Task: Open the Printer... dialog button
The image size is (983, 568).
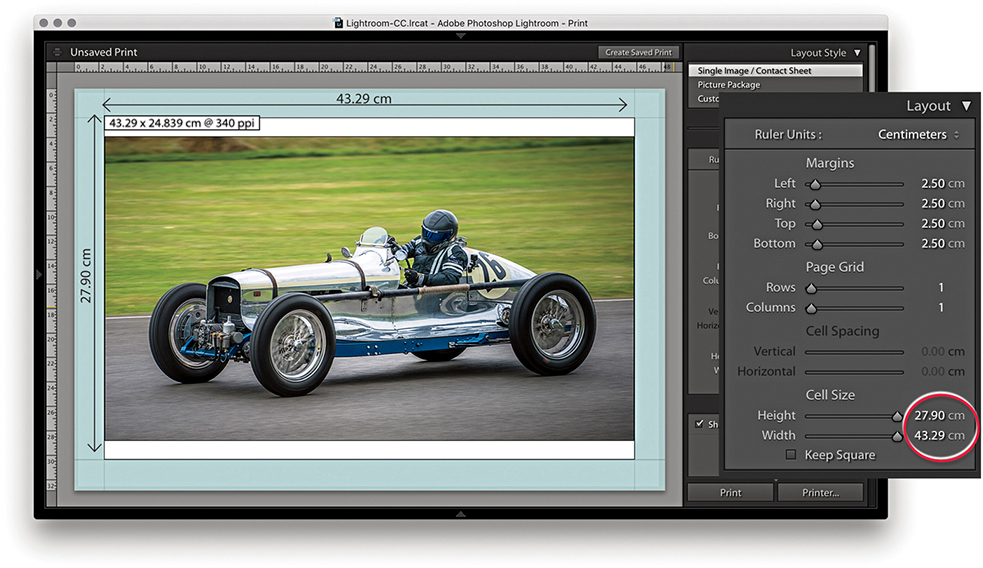Action: (819, 492)
